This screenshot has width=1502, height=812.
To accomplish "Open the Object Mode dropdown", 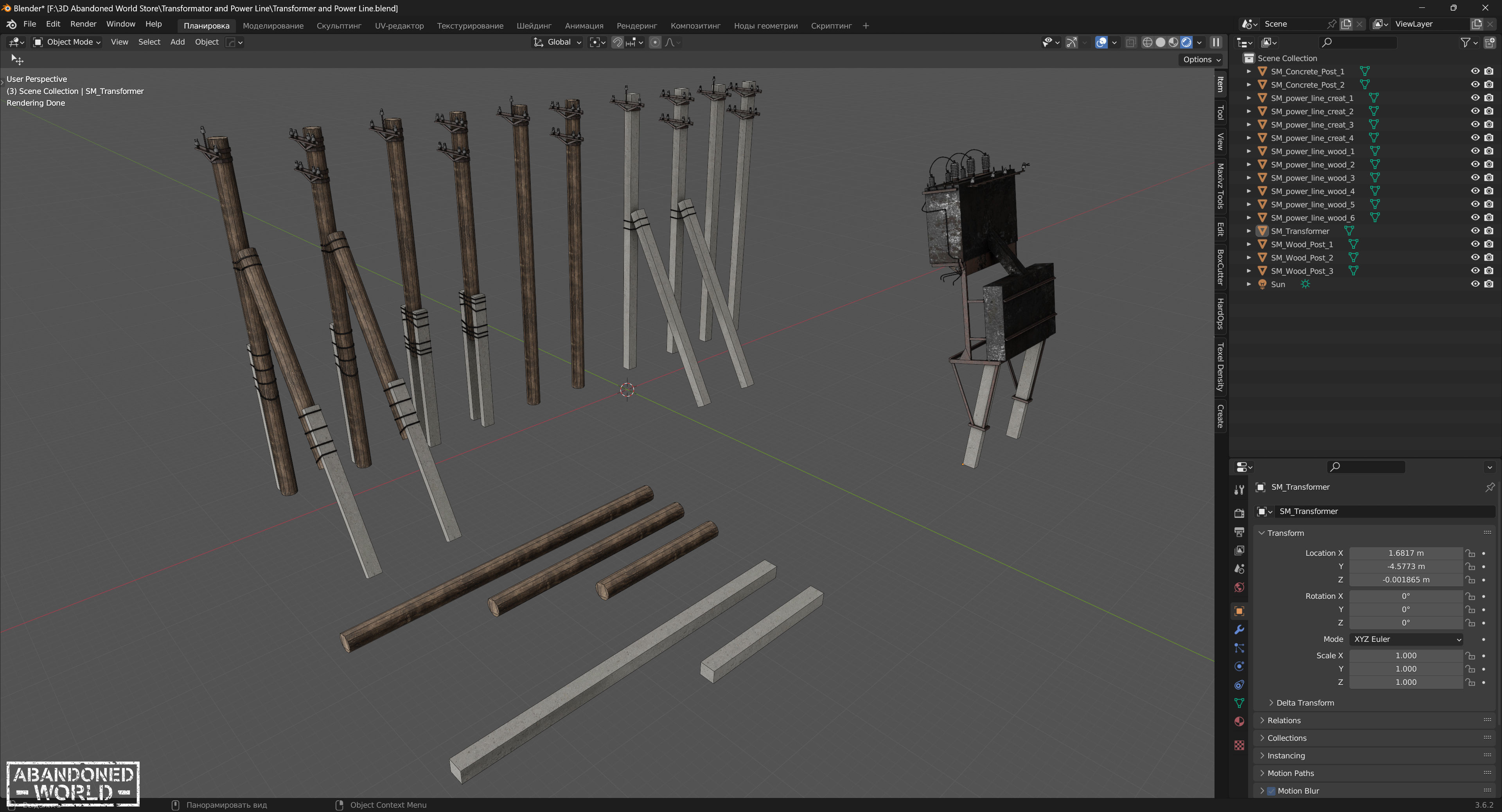I will click(67, 42).
